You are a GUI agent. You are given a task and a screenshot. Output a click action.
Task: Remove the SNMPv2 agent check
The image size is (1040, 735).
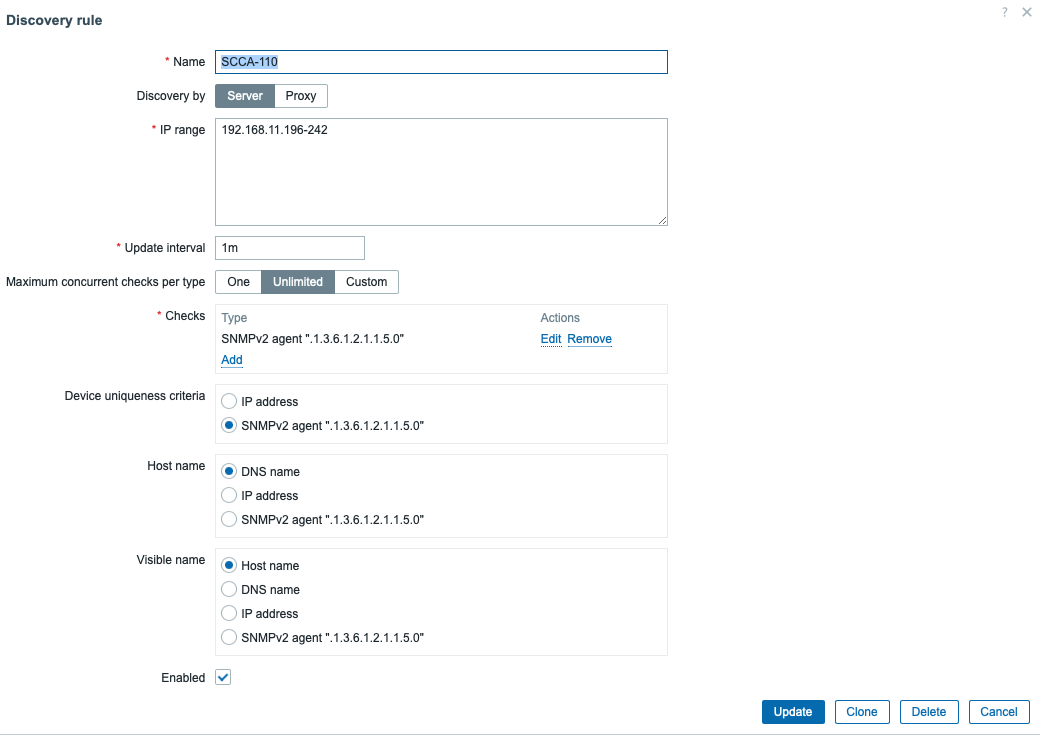589,339
